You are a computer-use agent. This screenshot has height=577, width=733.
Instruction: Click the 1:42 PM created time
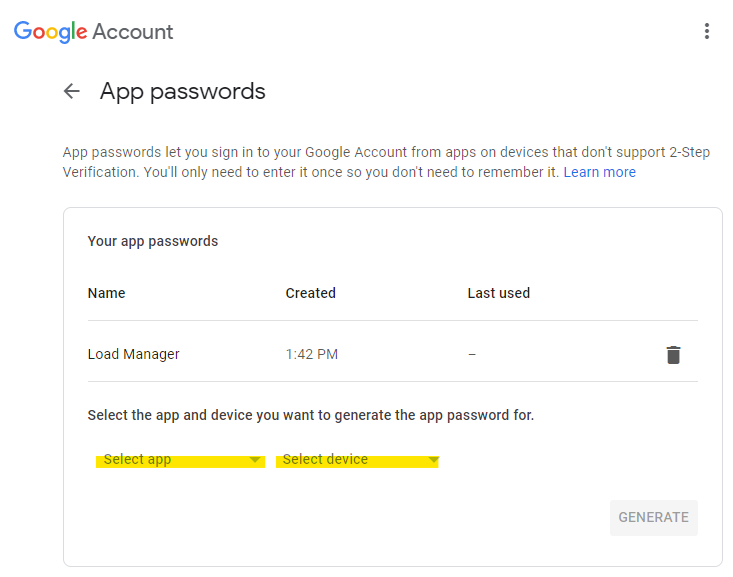312,354
